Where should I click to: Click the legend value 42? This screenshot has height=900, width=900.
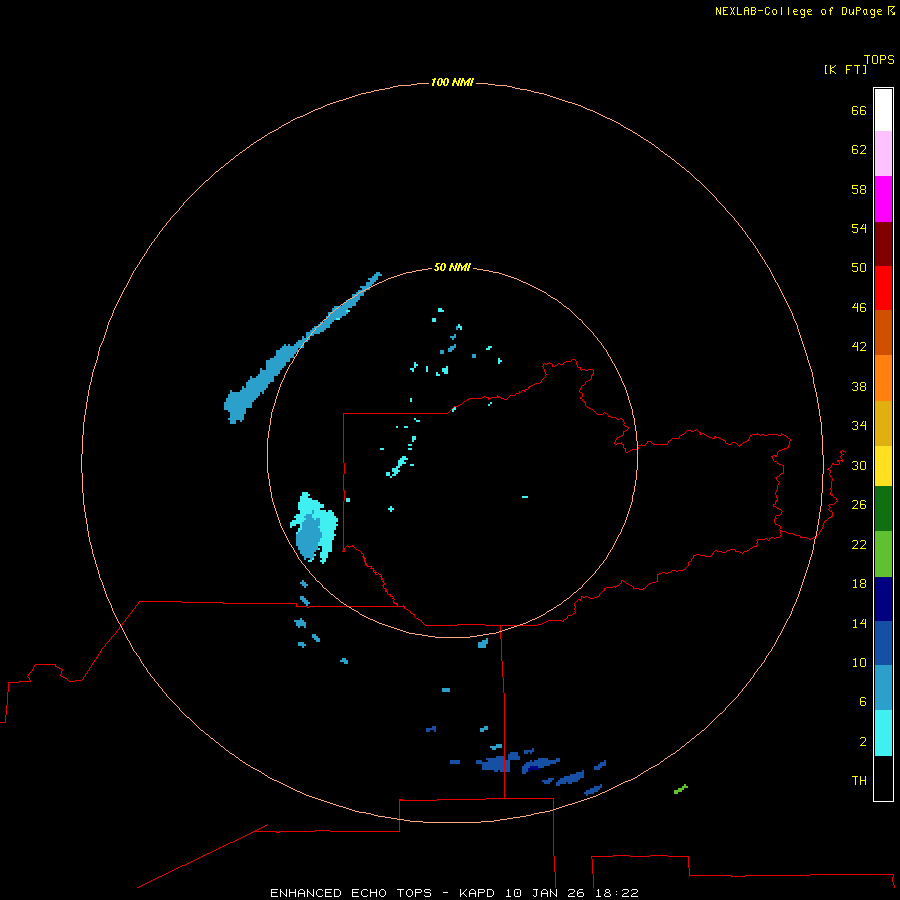tap(859, 346)
